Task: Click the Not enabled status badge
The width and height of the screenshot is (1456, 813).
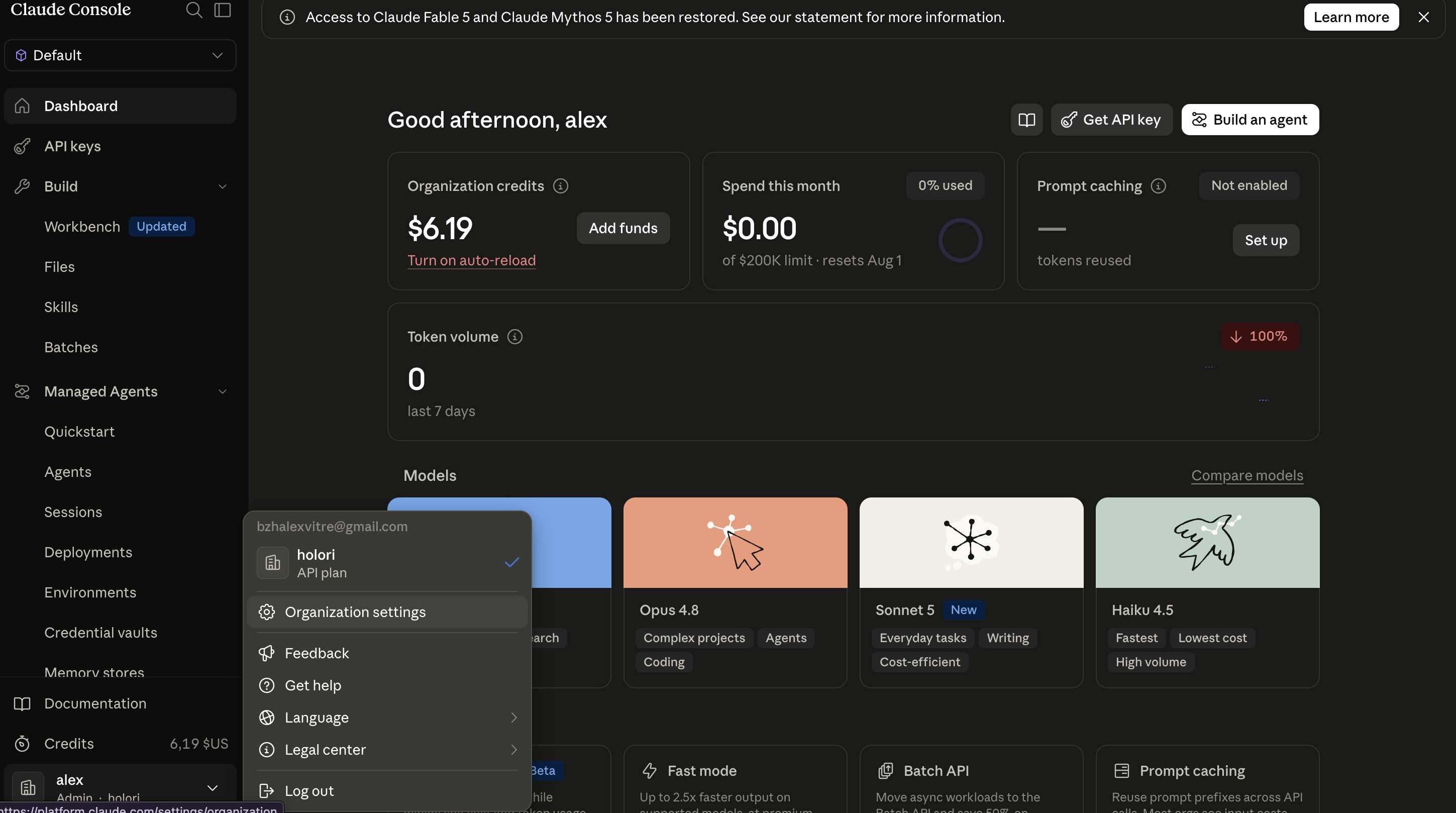Action: [x=1249, y=185]
